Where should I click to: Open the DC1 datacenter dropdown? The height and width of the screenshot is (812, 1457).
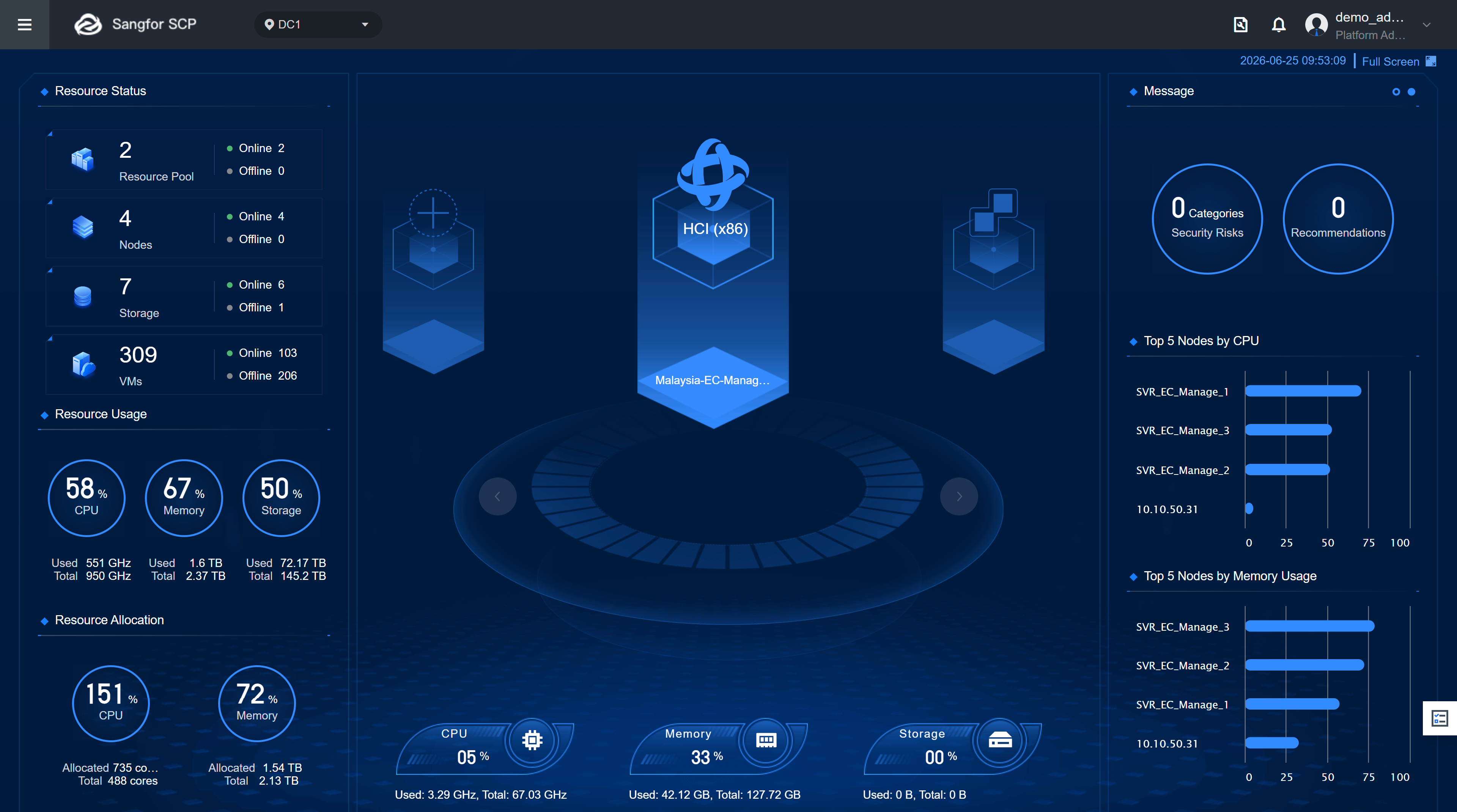tap(318, 24)
